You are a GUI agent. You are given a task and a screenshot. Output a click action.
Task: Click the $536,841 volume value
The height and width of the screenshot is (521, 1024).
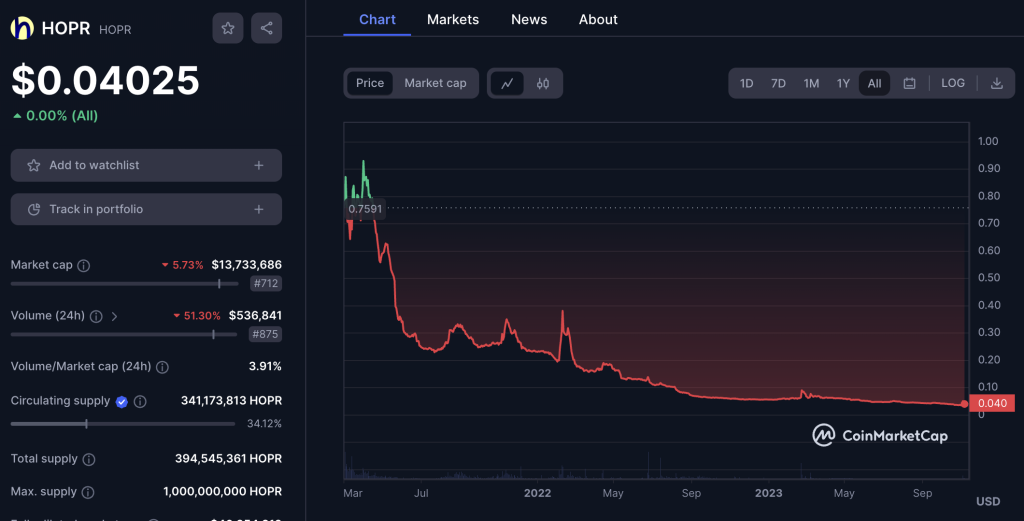[x=255, y=316]
